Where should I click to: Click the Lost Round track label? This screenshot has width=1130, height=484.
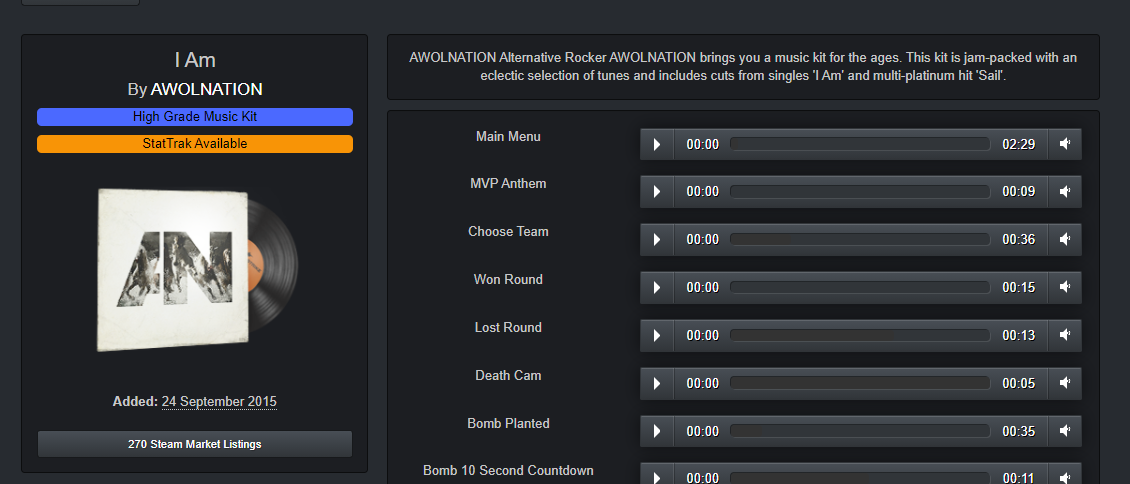tap(508, 328)
